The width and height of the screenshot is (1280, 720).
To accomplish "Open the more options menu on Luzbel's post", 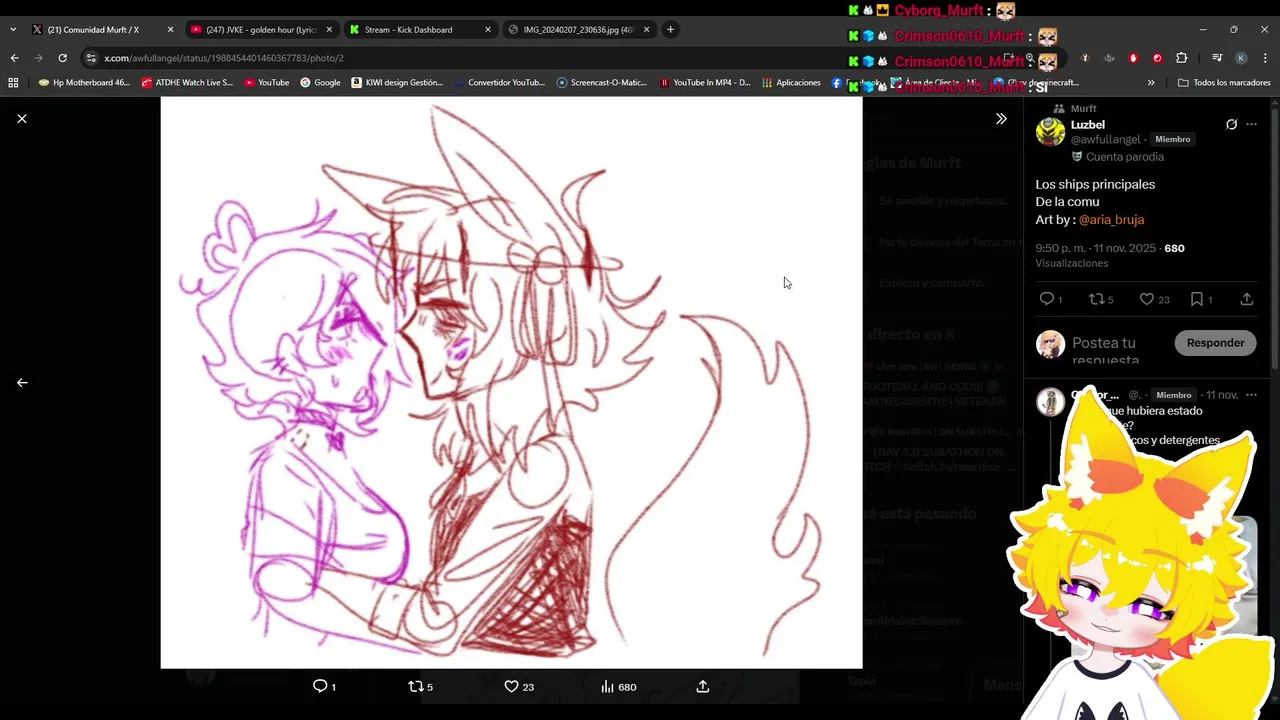I will 1251,125.
